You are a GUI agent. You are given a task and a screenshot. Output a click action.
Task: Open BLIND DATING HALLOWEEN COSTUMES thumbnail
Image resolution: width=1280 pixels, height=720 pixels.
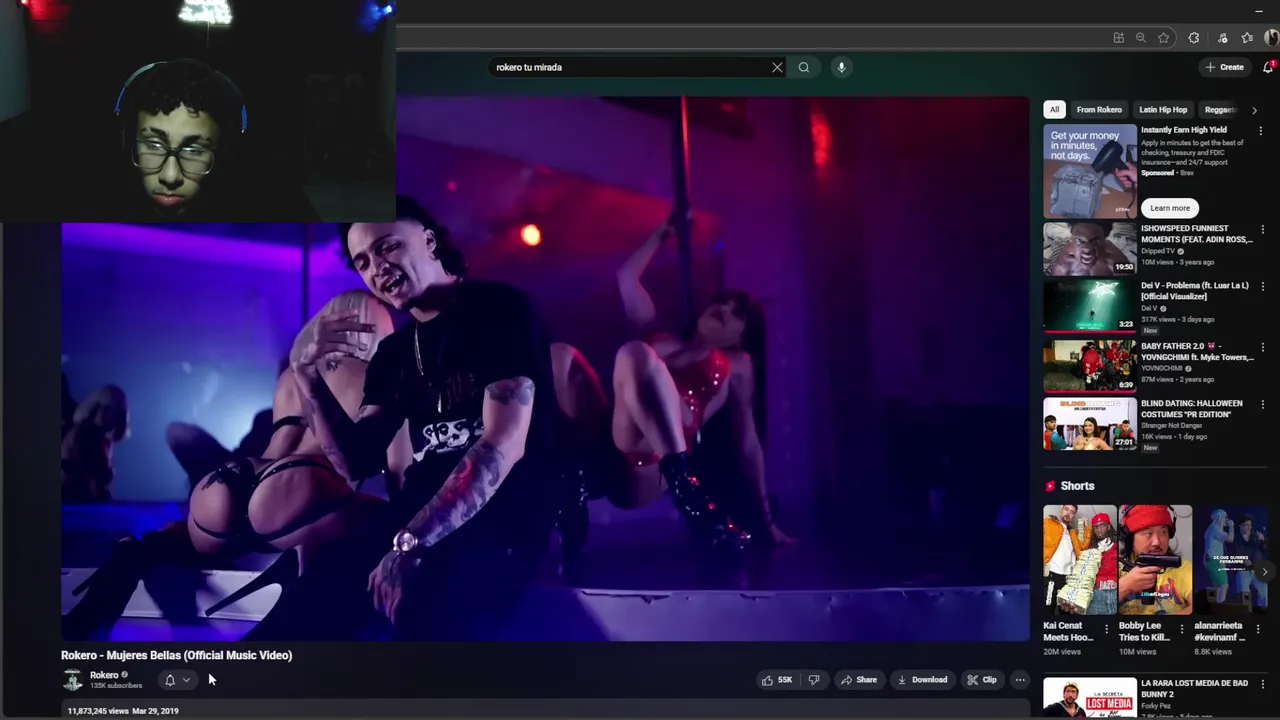click(1090, 423)
